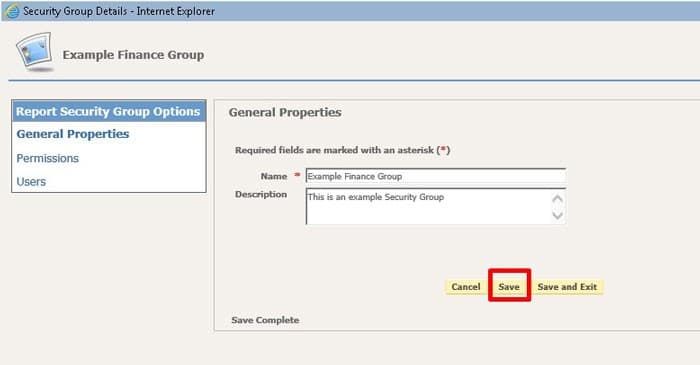Click the Save Complete status message
The width and height of the screenshot is (700, 365).
pos(265,320)
